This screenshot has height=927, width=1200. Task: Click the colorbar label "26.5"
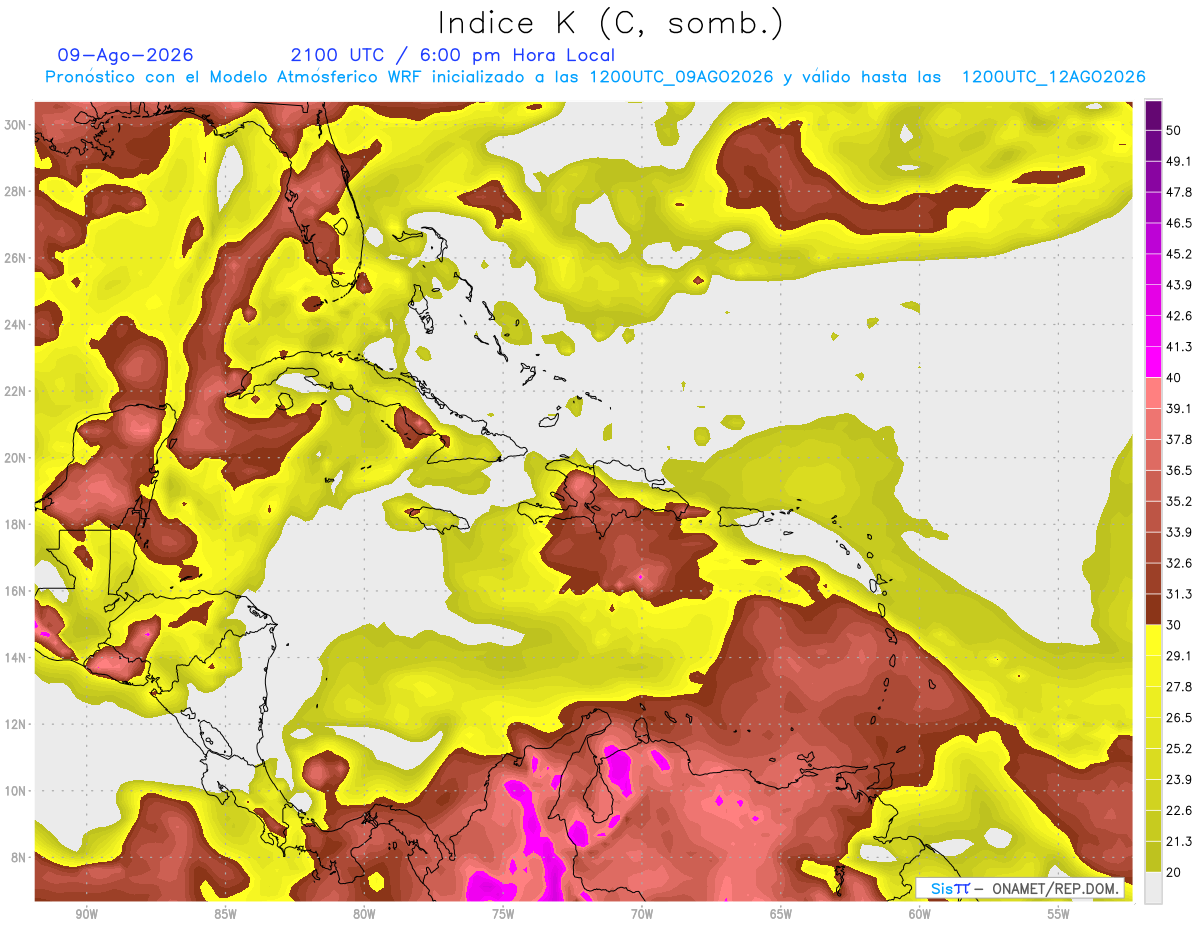pos(1178,718)
